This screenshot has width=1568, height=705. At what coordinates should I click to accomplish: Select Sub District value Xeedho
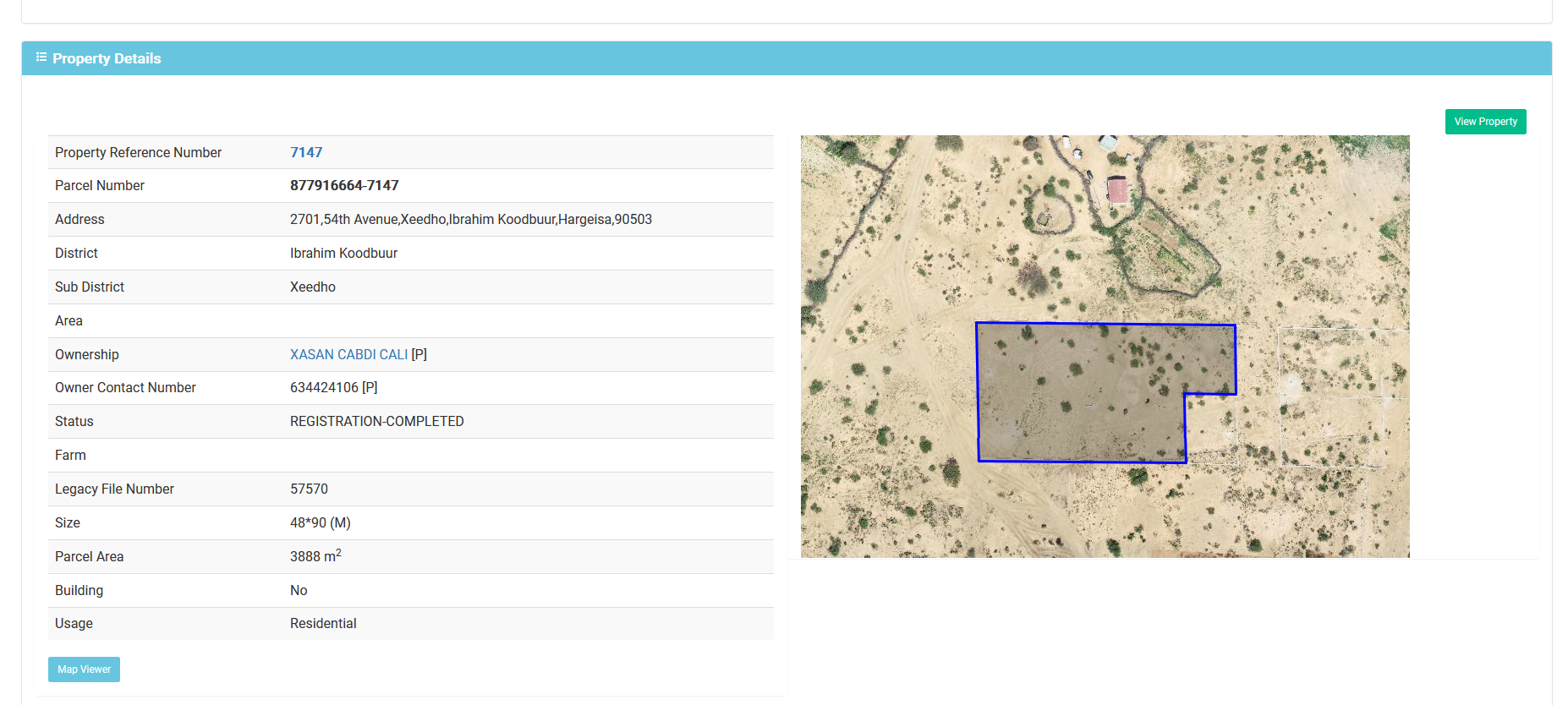[313, 287]
